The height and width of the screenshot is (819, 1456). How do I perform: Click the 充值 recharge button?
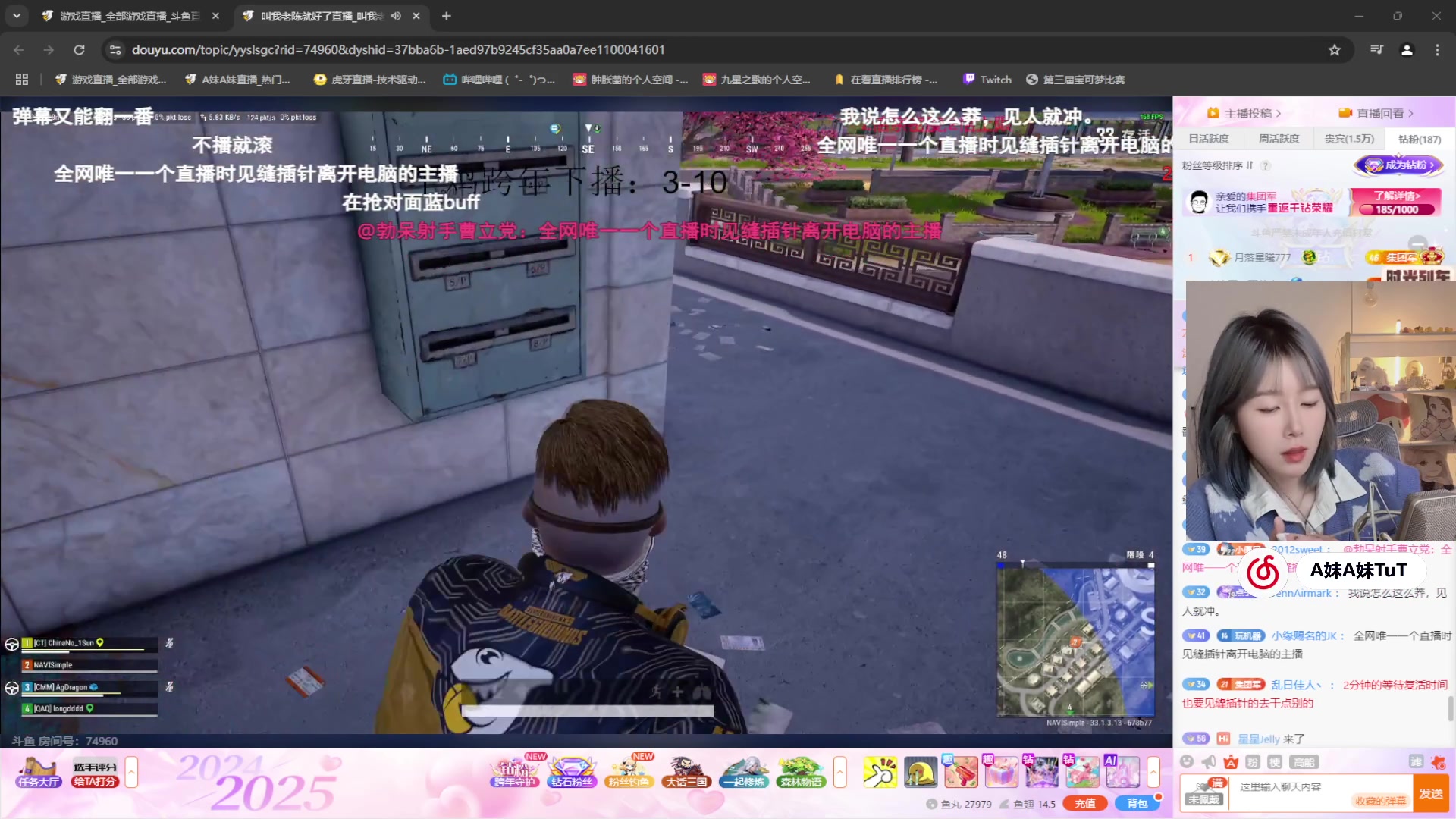coord(1084,802)
